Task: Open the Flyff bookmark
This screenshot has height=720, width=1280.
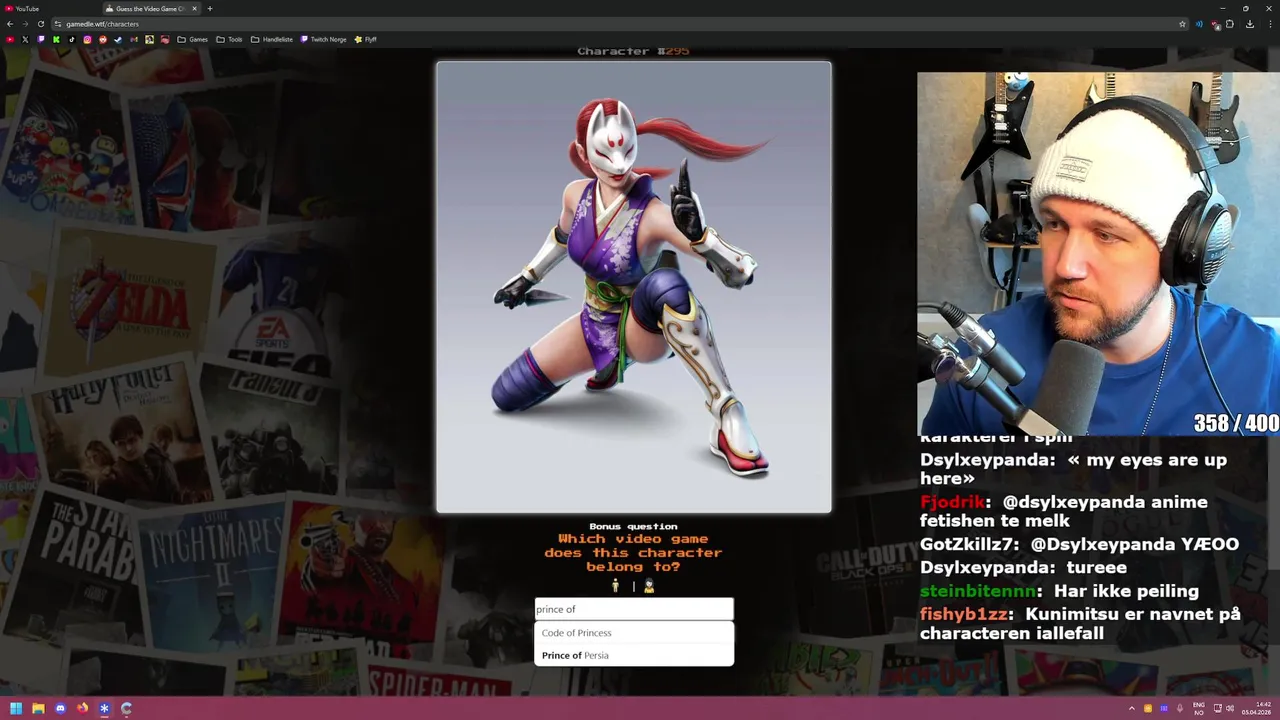Action: 365,39
